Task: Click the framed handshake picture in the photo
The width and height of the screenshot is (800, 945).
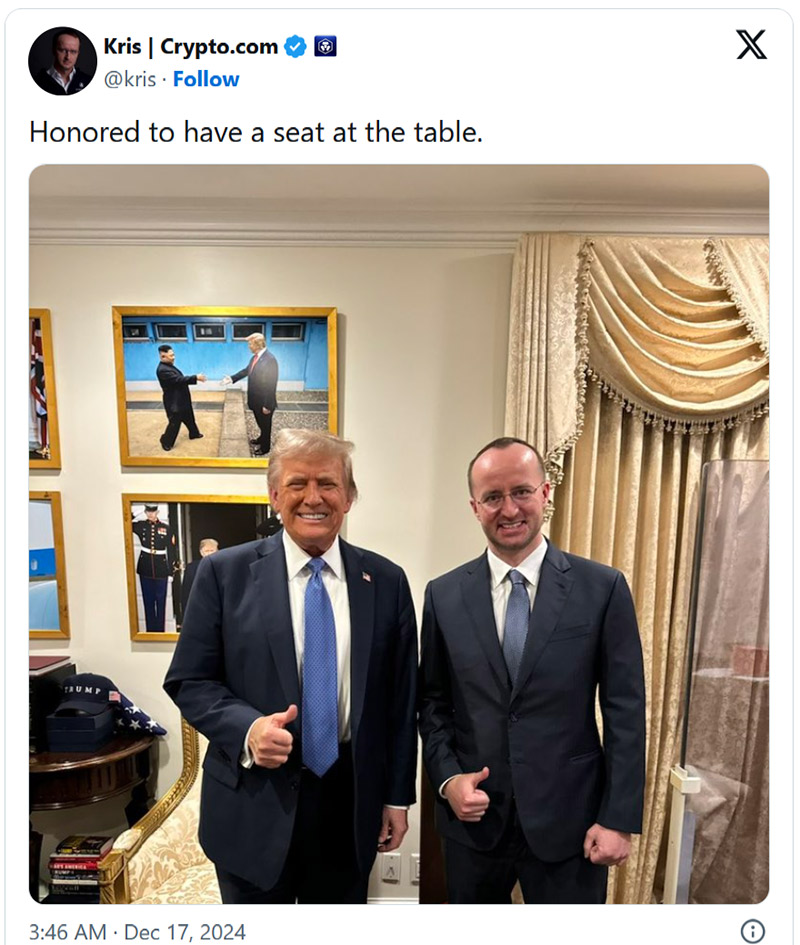Action: click(225, 387)
